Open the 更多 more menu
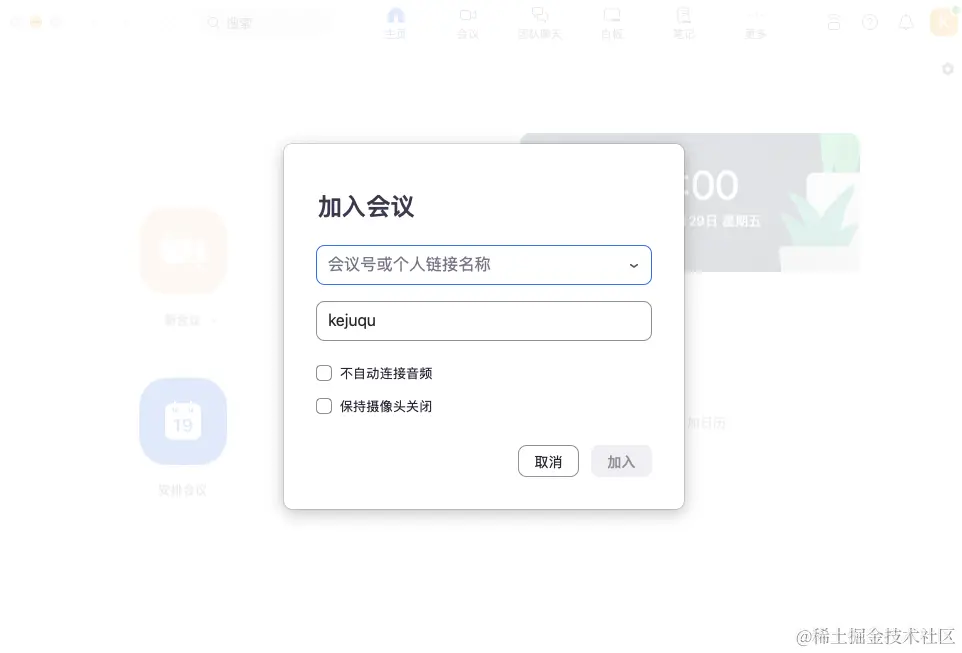This screenshot has width=962, height=653. (755, 23)
